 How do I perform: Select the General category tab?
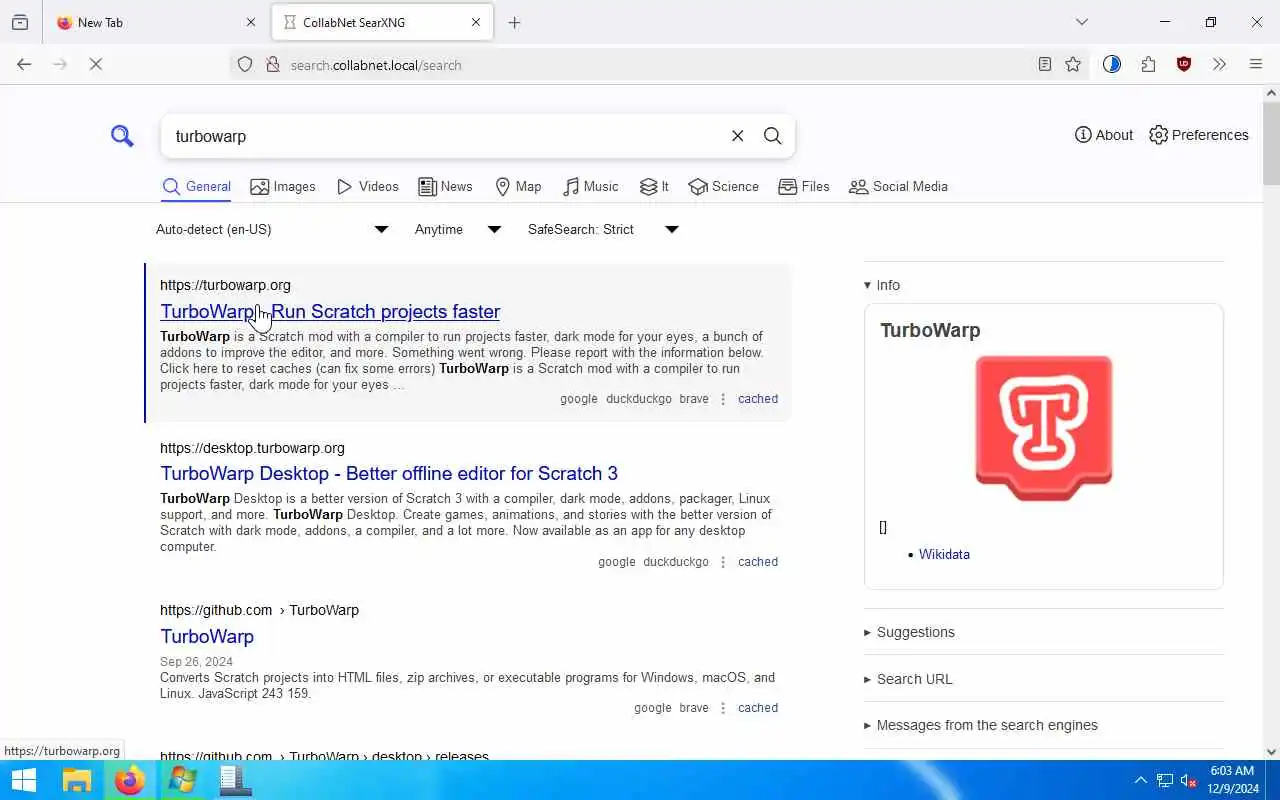coord(196,187)
